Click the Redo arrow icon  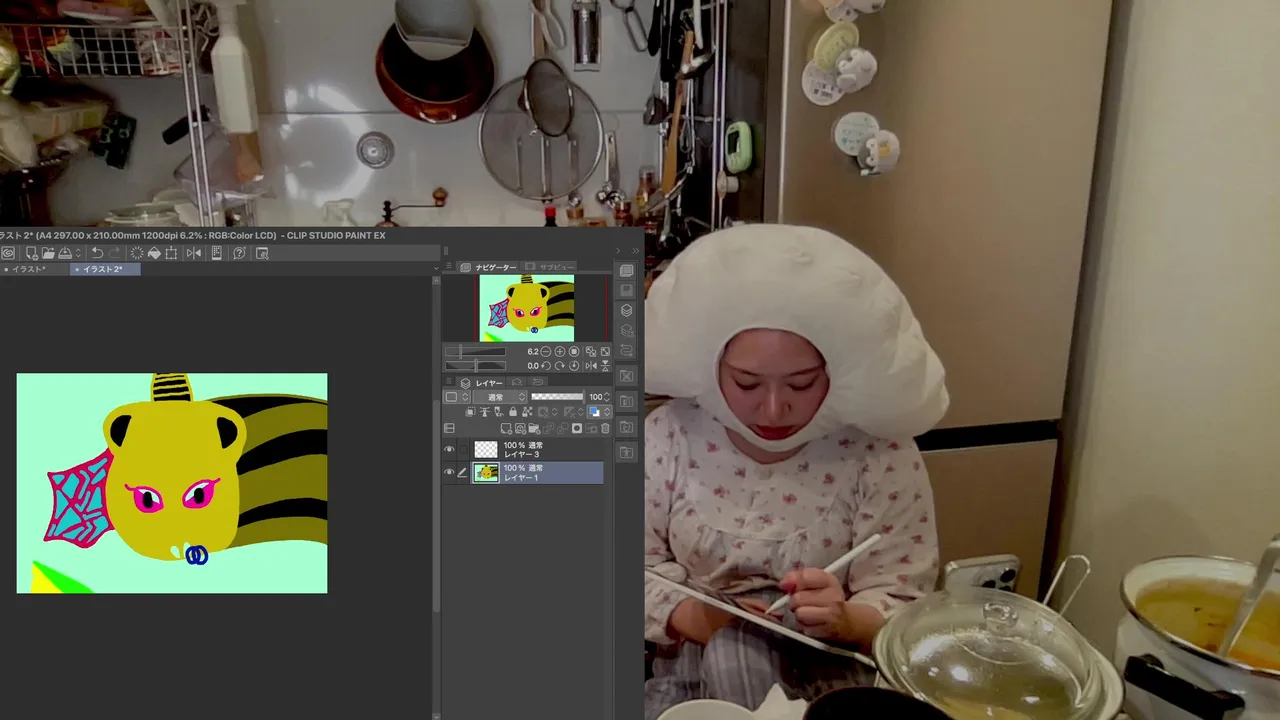pyautogui.click(x=114, y=253)
